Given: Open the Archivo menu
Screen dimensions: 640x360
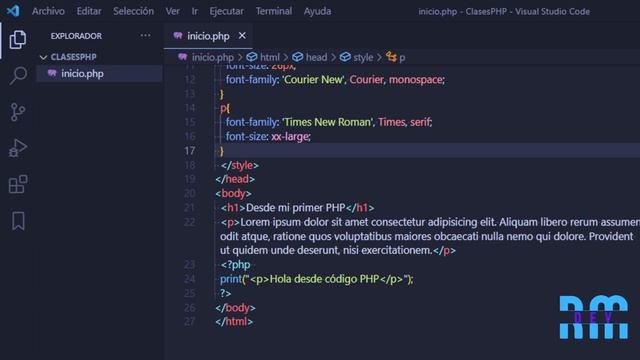Looking at the screenshot, I should click(x=48, y=11).
